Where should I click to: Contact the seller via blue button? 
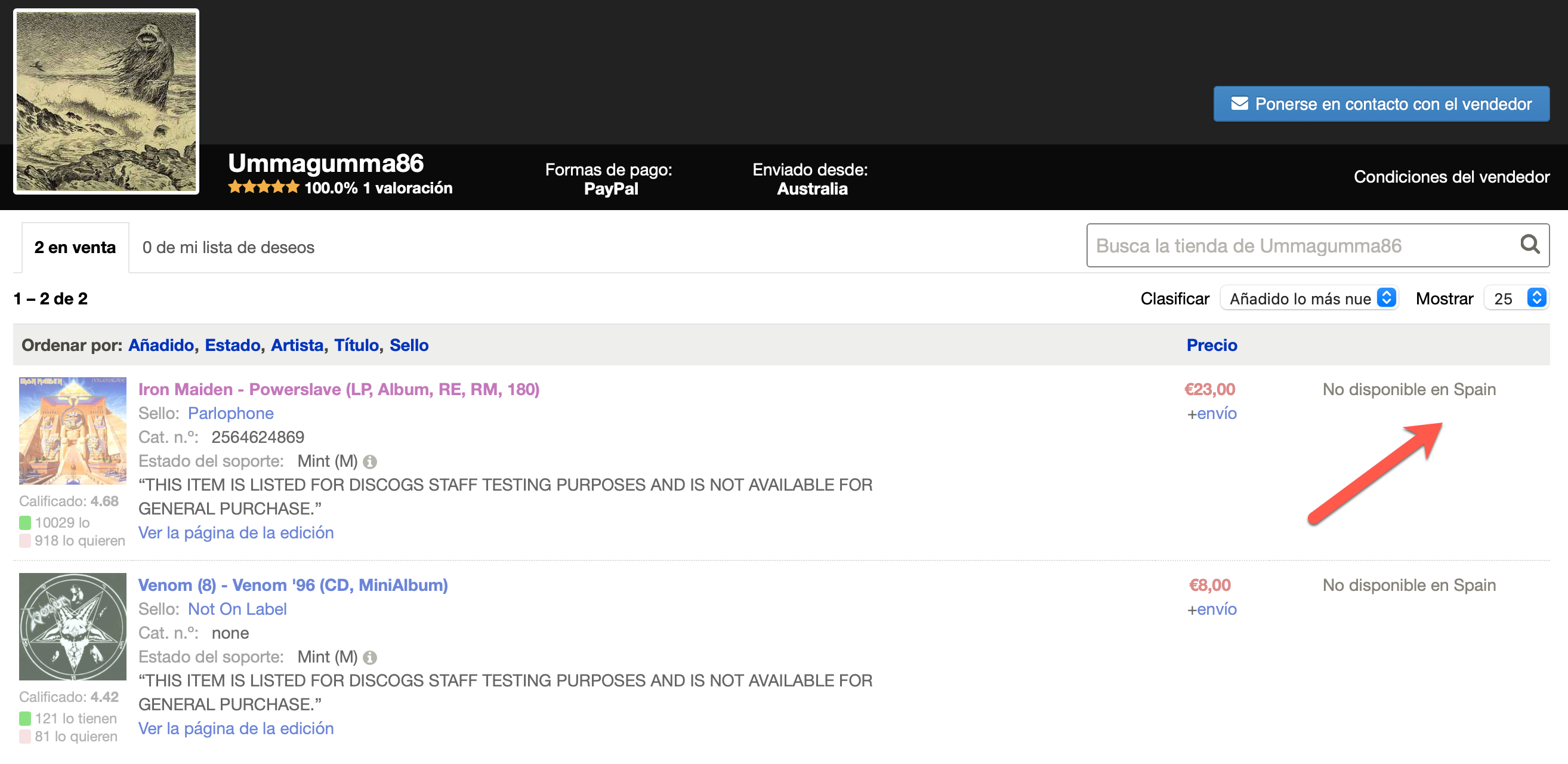tap(1381, 104)
